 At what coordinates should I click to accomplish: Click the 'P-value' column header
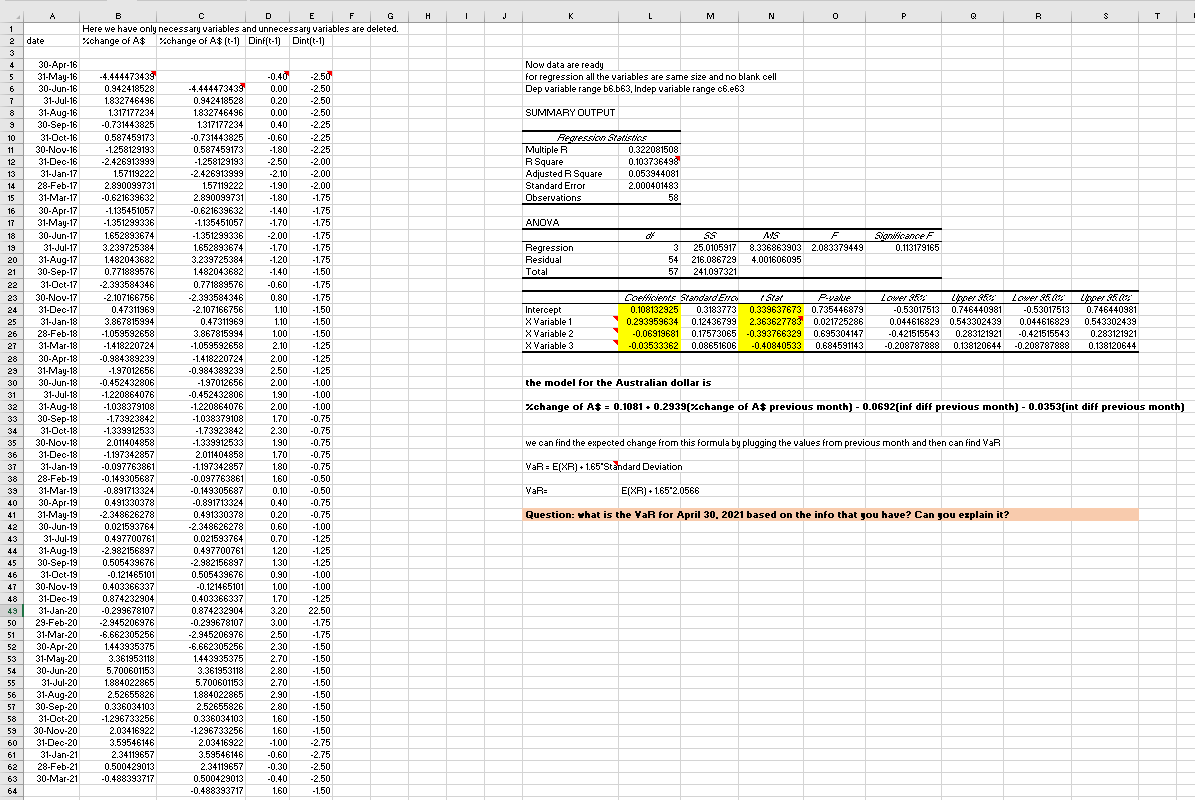tap(835, 298)
